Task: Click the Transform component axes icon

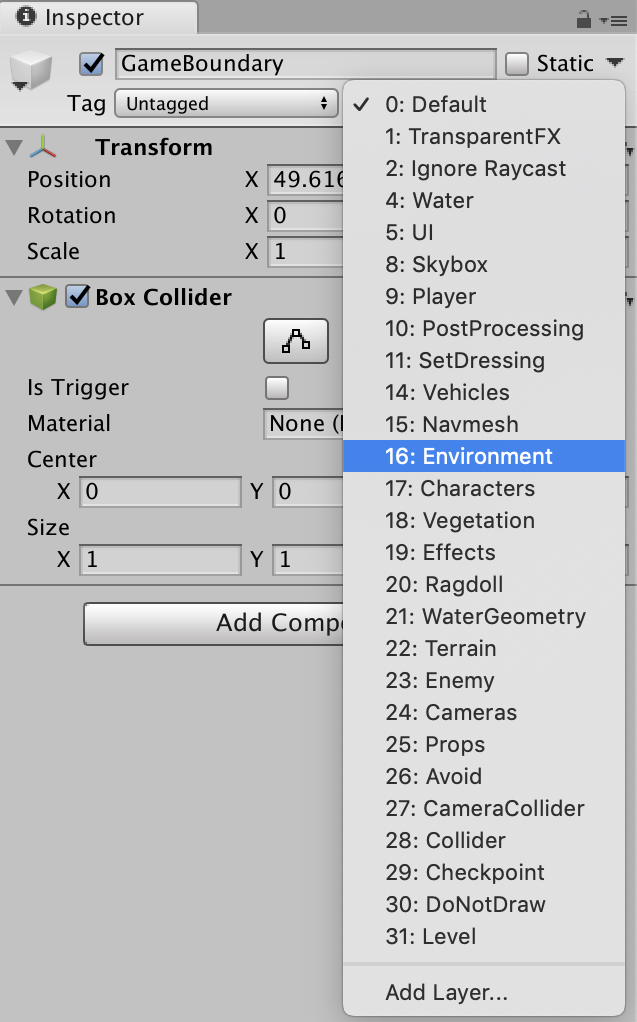Action: [x=43, y=148]
